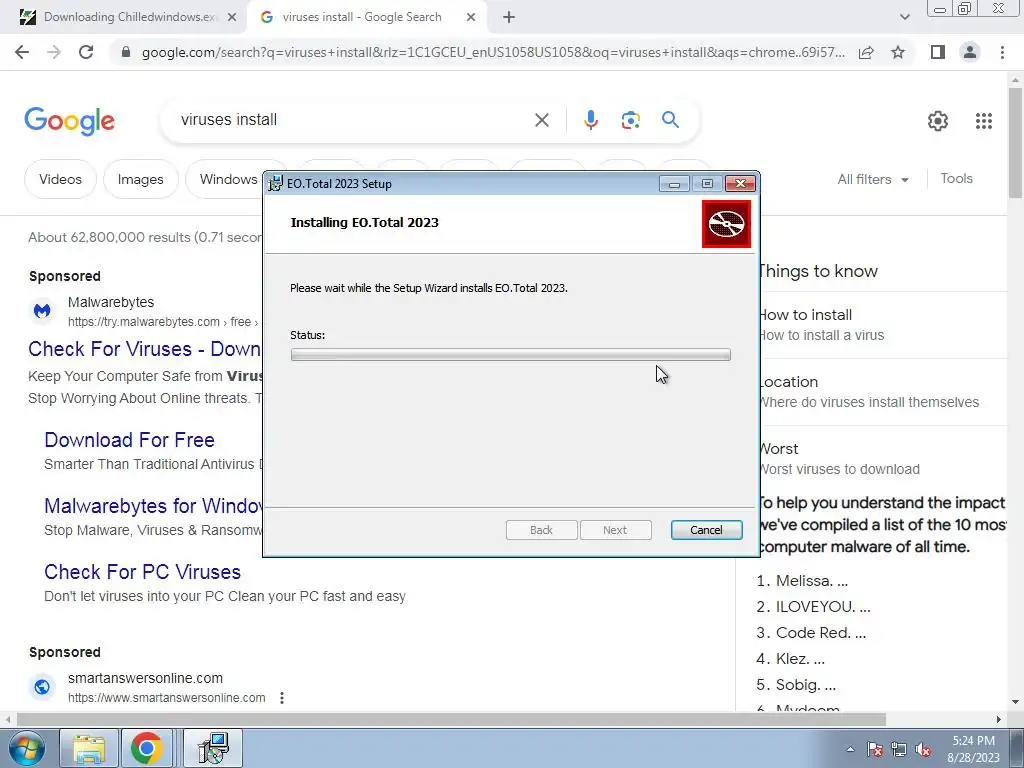Viewport: 1024px width, 768px height.
Task: Click the blue search magnifier
Action: [670, 120]
